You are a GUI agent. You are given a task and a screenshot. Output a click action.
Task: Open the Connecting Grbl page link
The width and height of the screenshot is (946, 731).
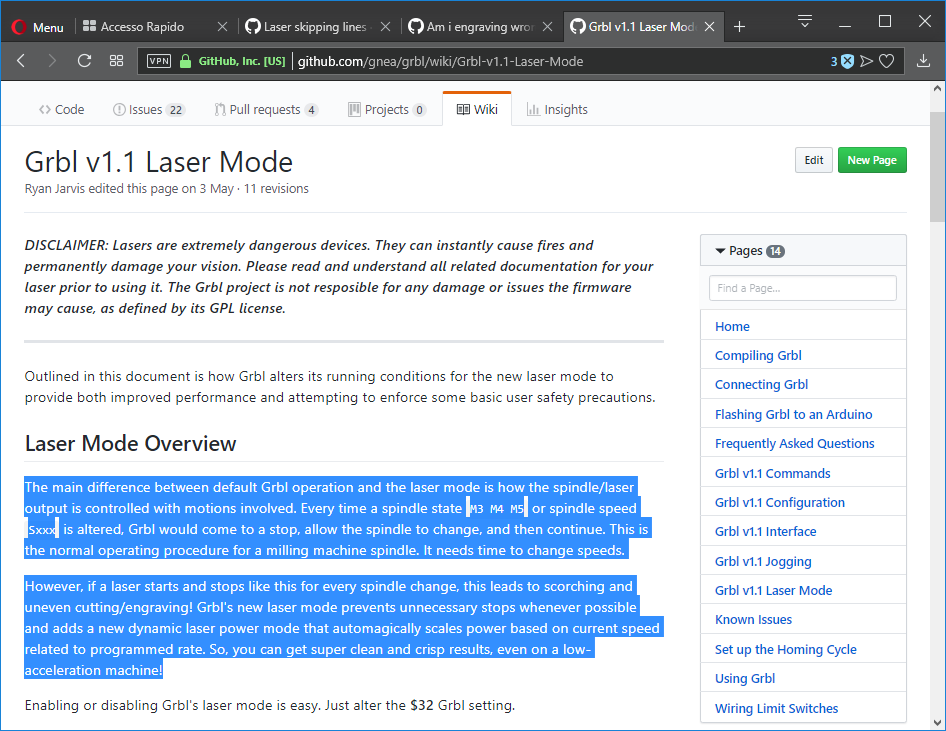(761, 385)
